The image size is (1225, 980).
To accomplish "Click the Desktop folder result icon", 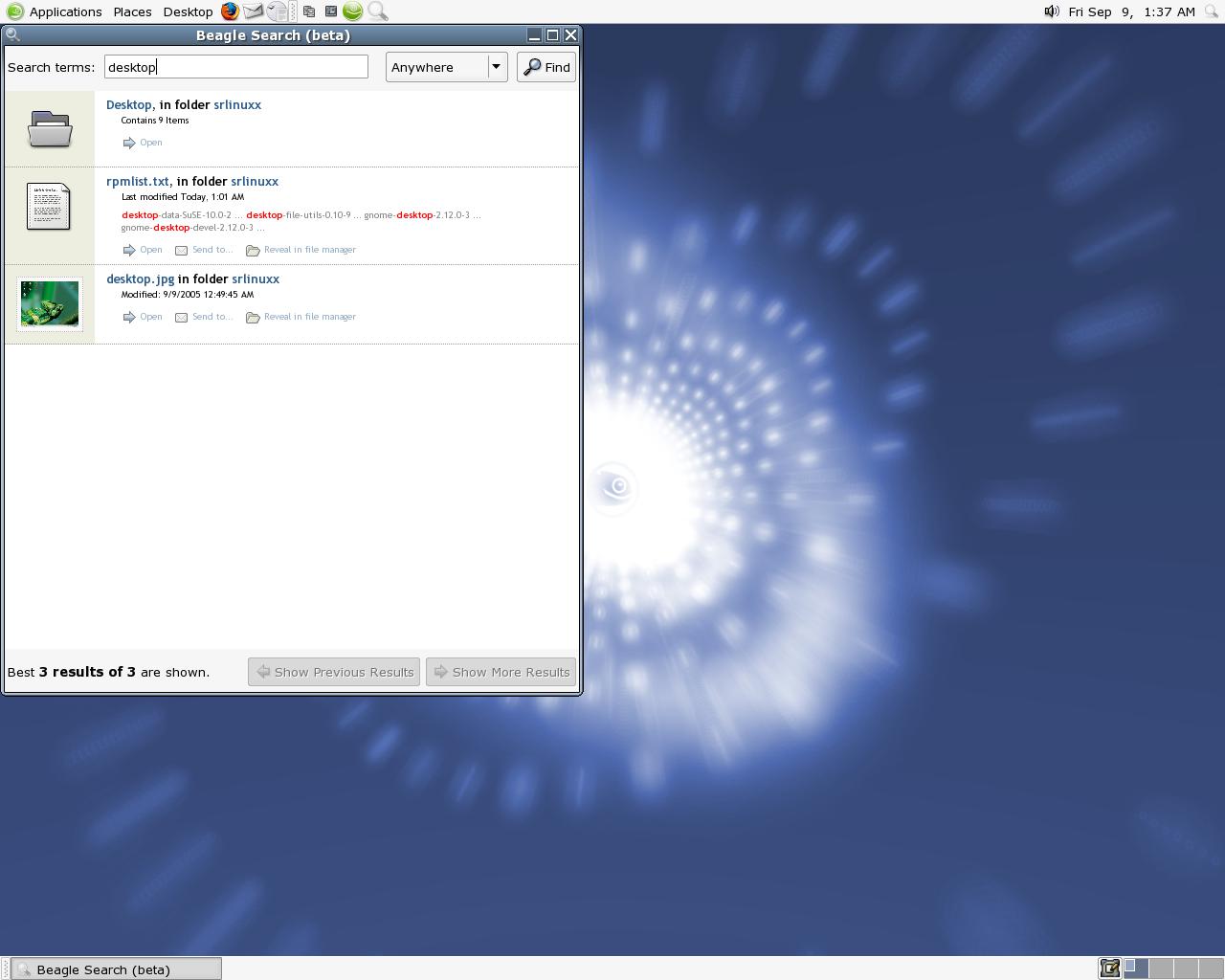I will 50,128.
